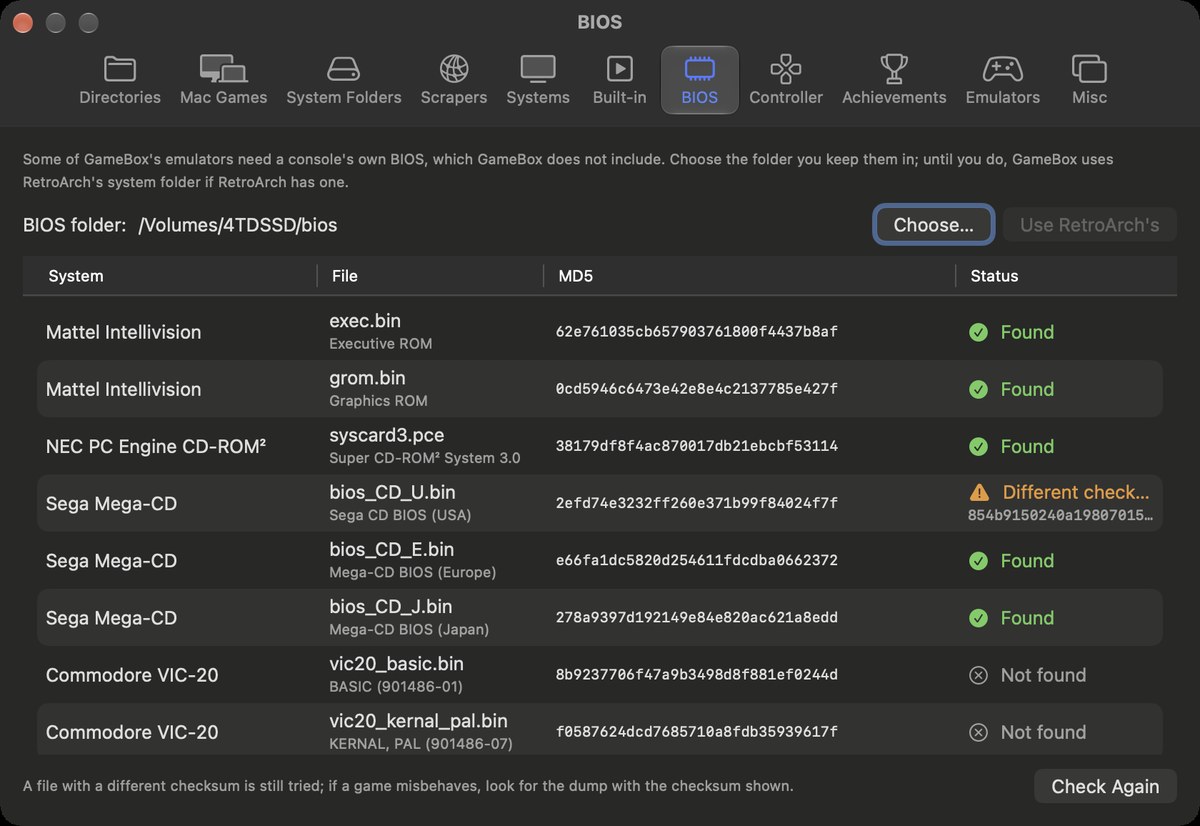
Task: Click the Check Again button
Action: [x=1105, y=786]
